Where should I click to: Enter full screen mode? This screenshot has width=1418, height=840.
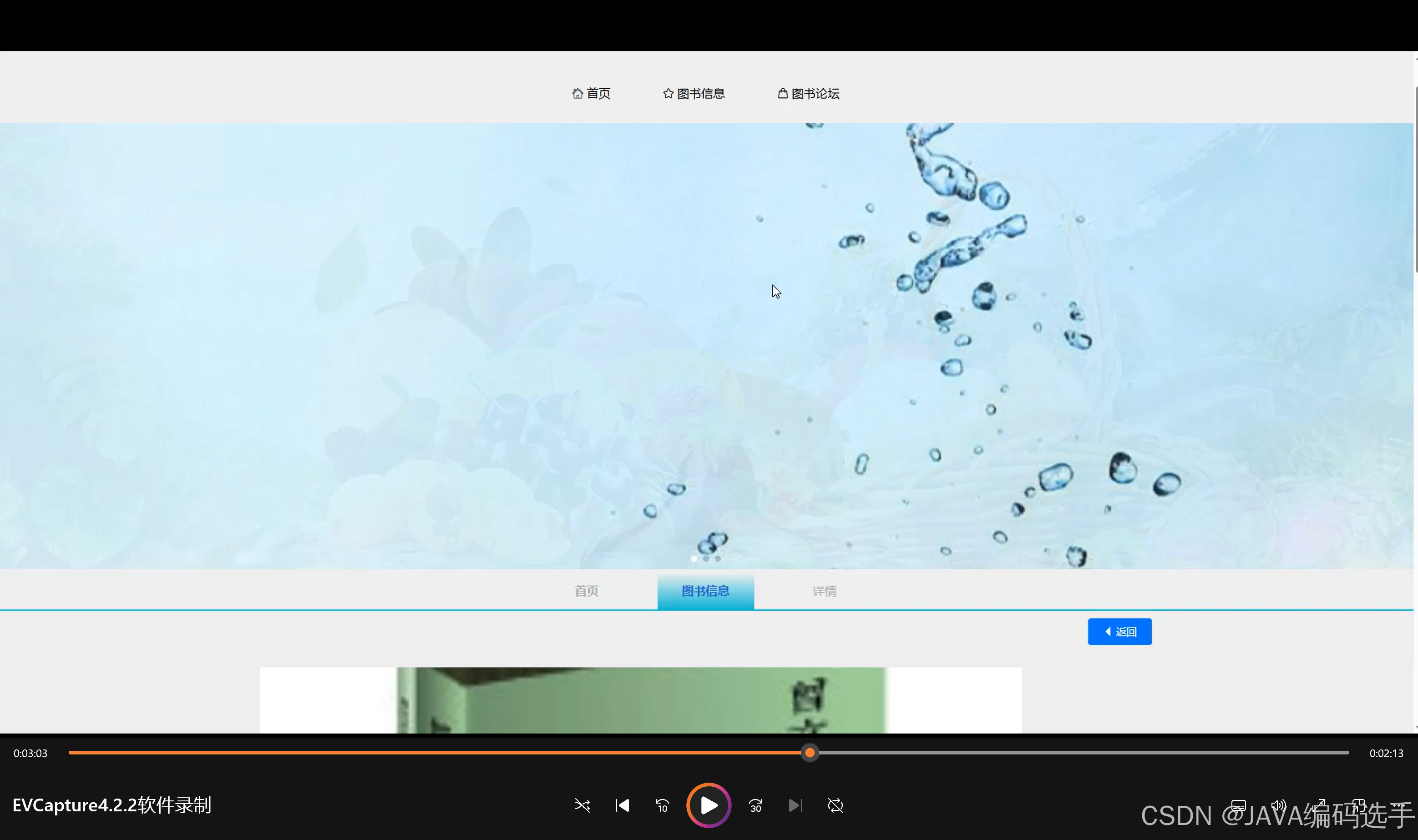1318,805
